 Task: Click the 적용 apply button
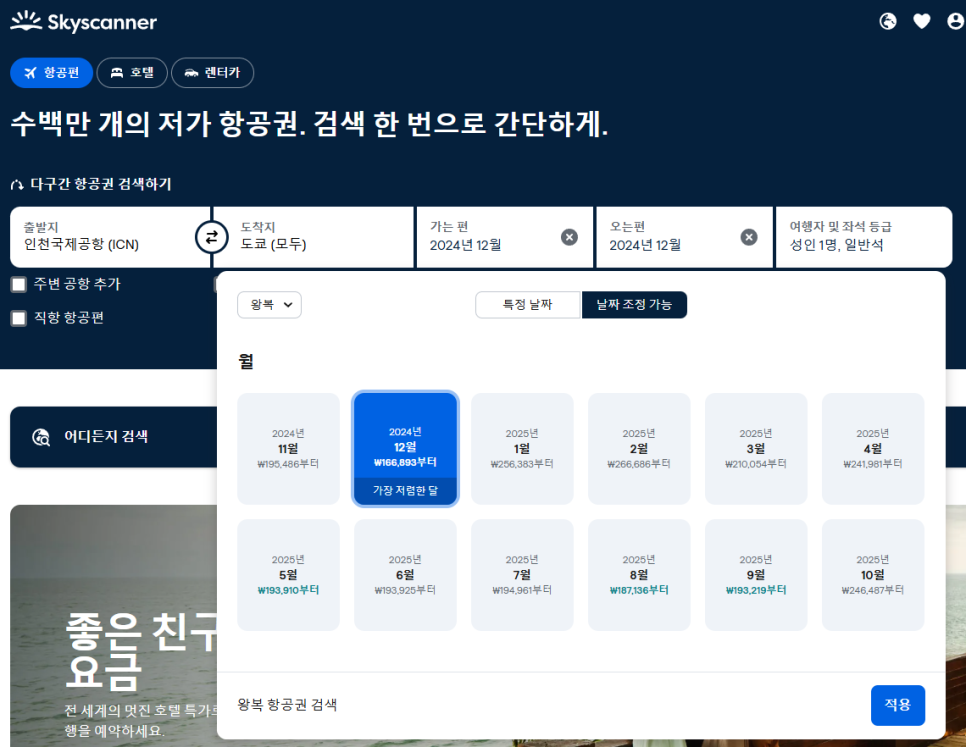point(898,705)
